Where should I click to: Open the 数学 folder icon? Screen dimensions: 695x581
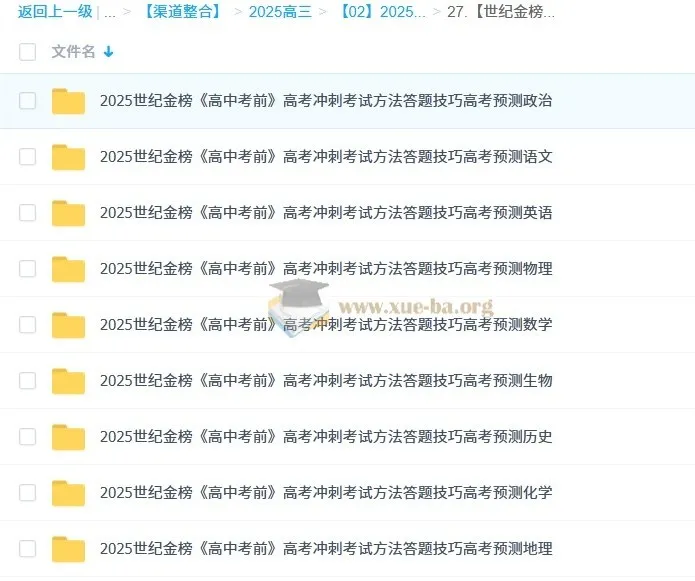tap(68, 325)
